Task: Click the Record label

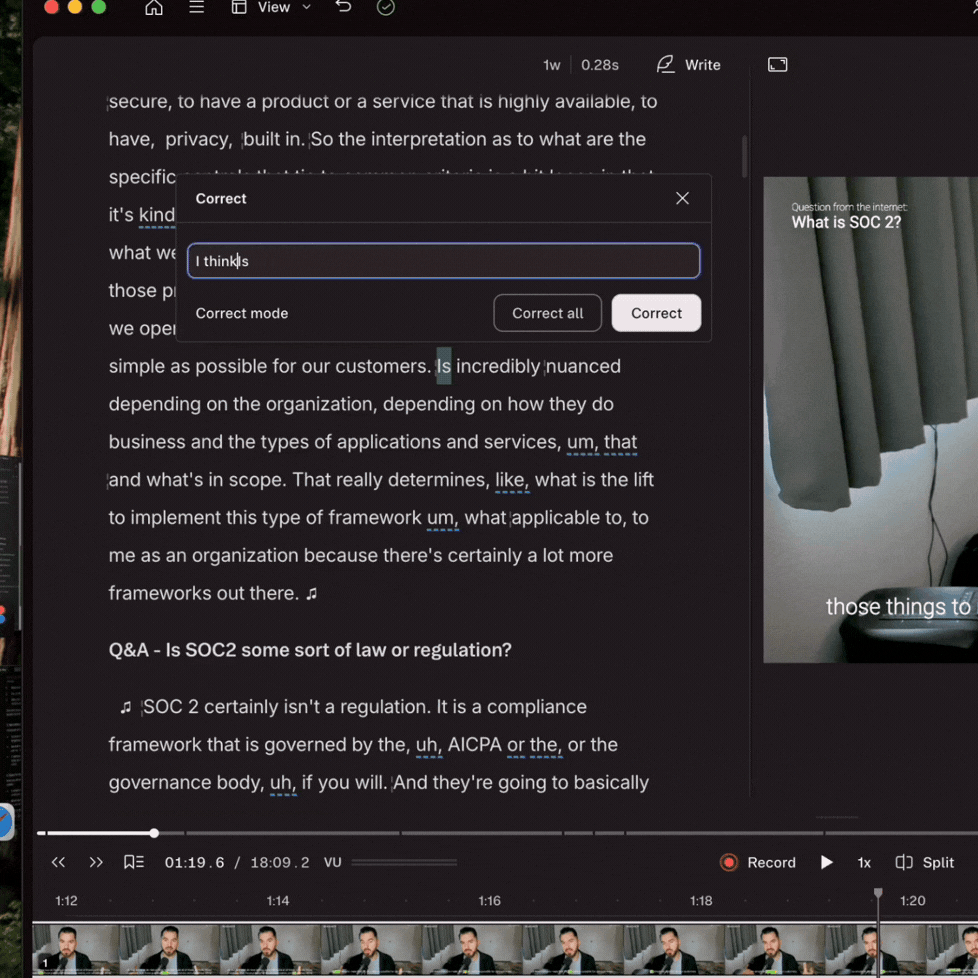Action: [x=772, y=863]
